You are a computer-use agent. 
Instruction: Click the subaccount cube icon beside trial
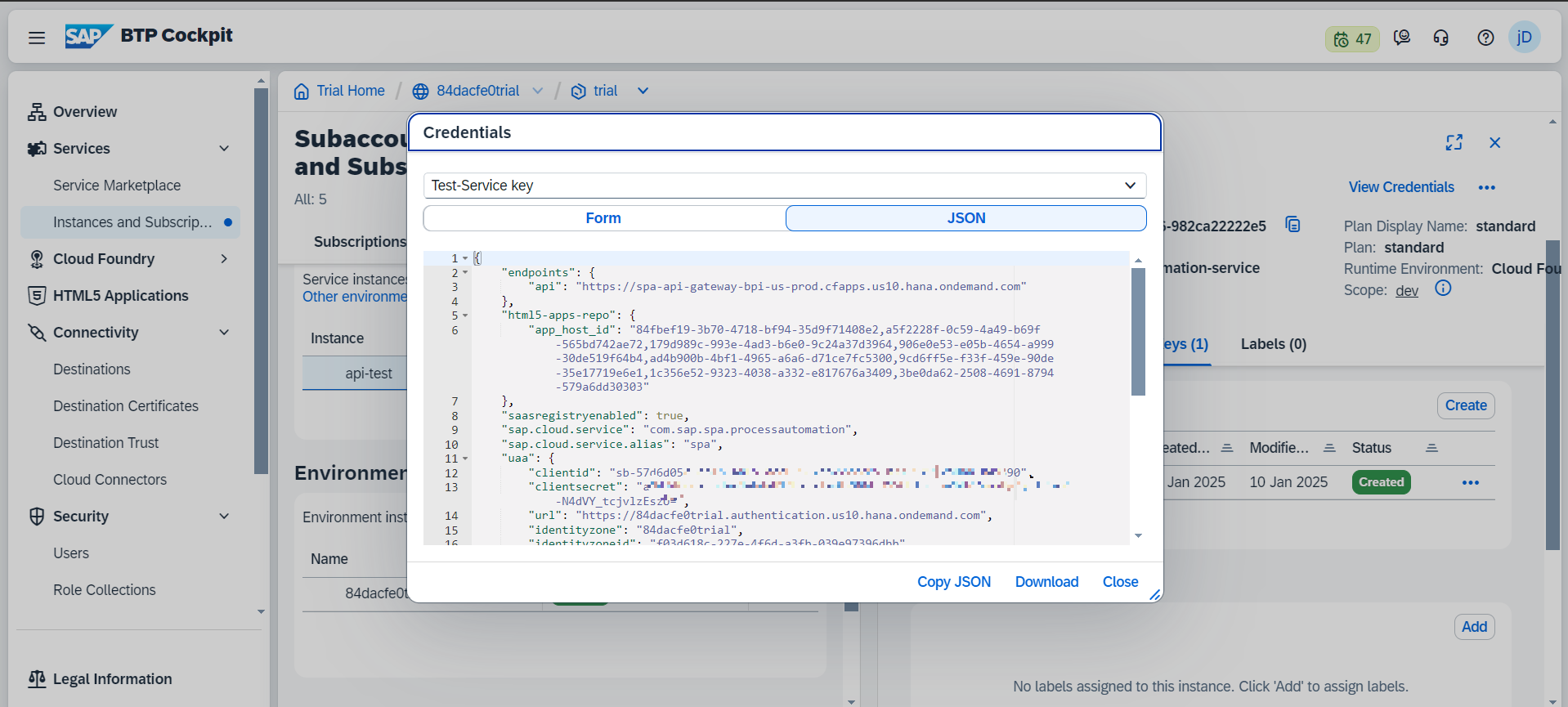pyautogui.click(x=578, y=91)
